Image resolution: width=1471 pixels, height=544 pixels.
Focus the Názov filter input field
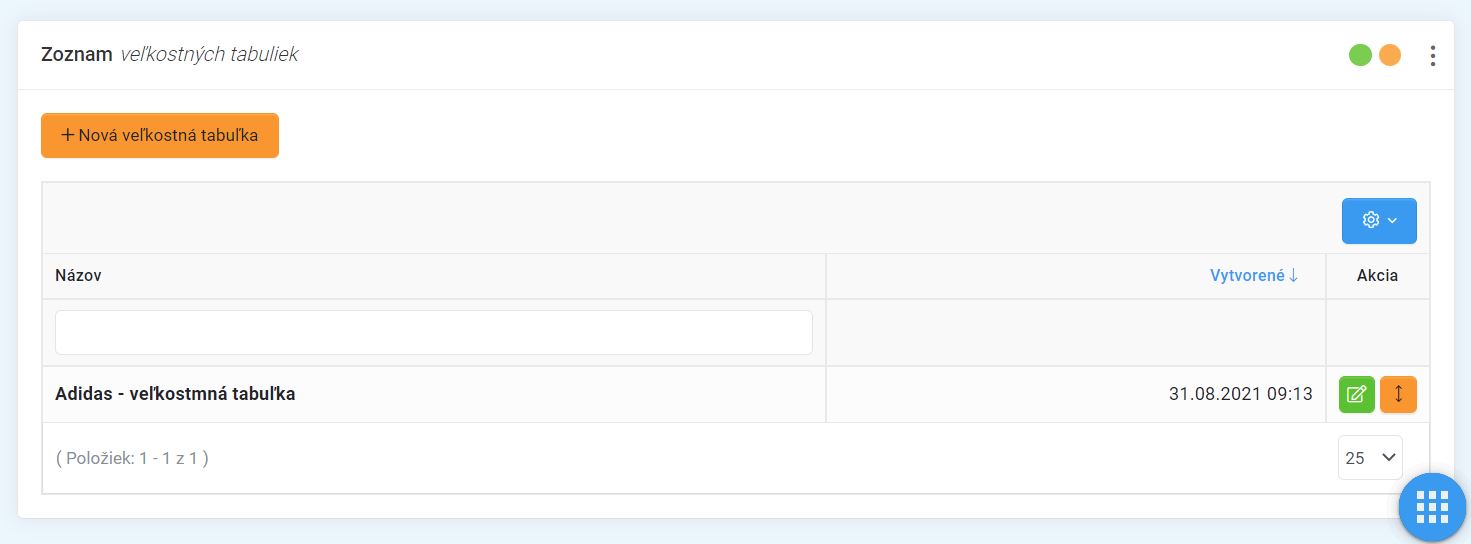[x=434, y=332]
